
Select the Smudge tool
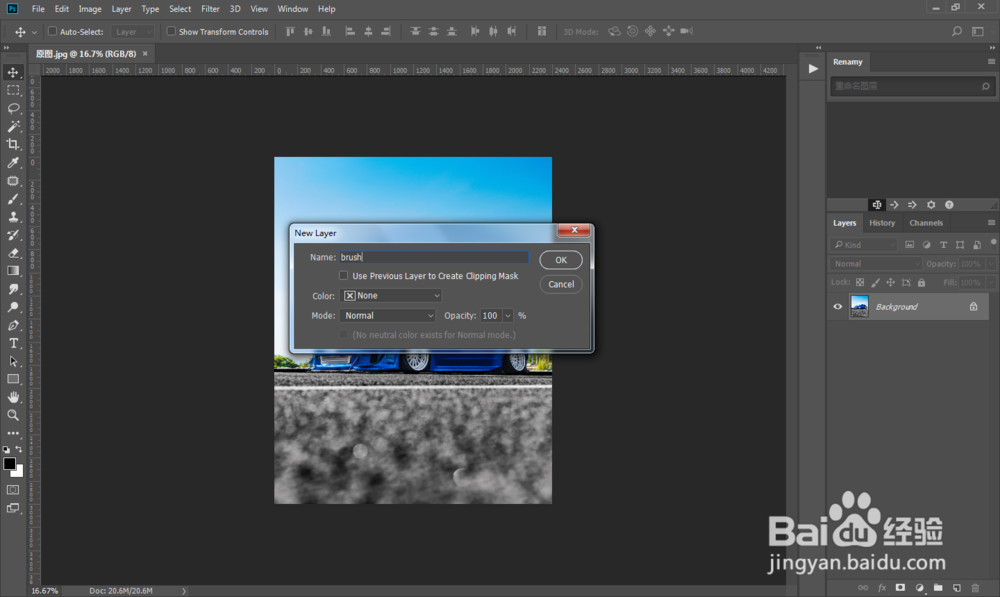coord(13,289)
